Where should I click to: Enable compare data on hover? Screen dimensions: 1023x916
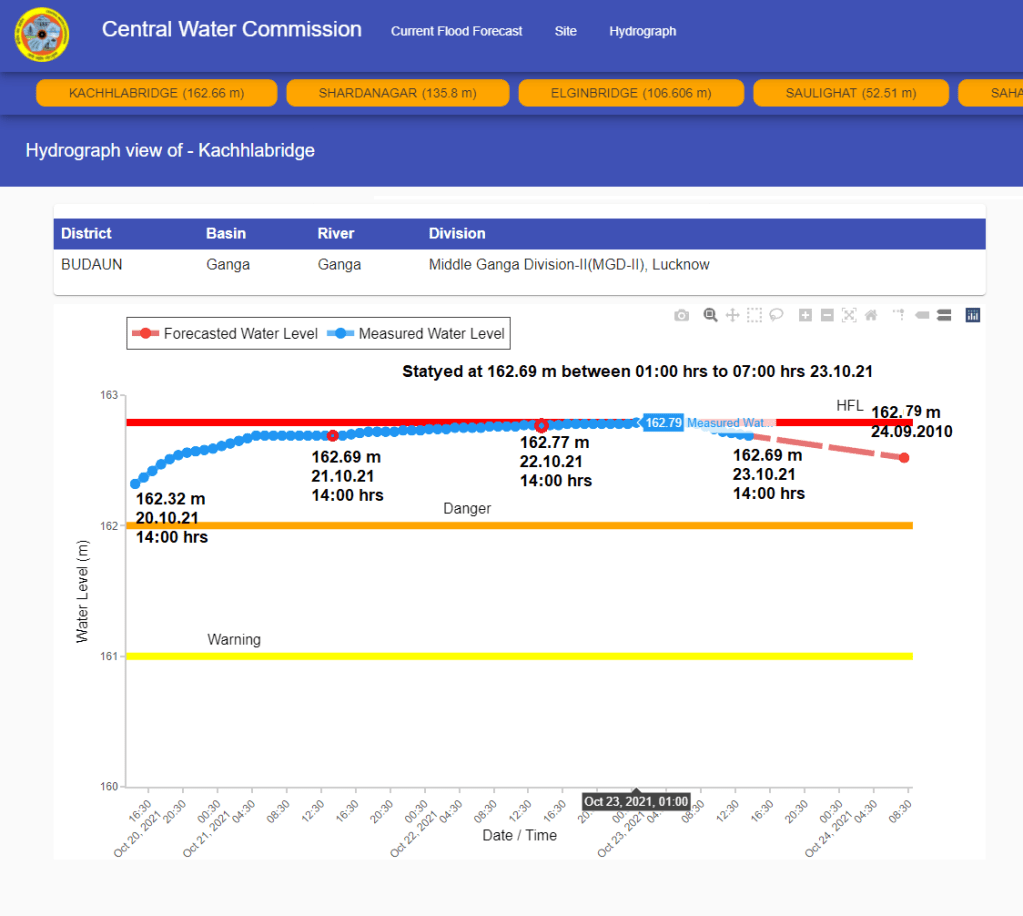coord(943,315)
